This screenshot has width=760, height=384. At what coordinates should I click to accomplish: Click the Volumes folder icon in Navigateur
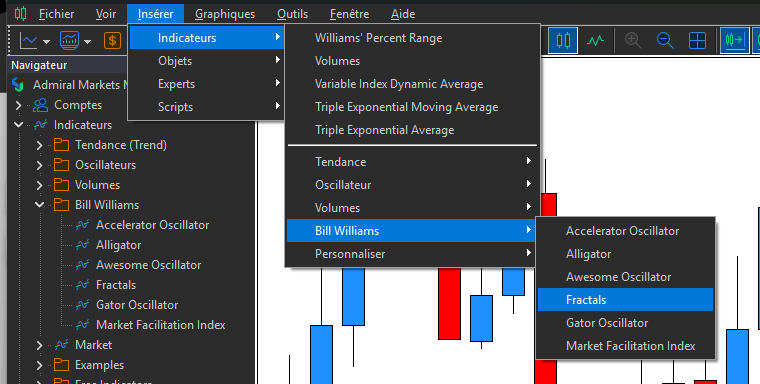tap(62, 184)
